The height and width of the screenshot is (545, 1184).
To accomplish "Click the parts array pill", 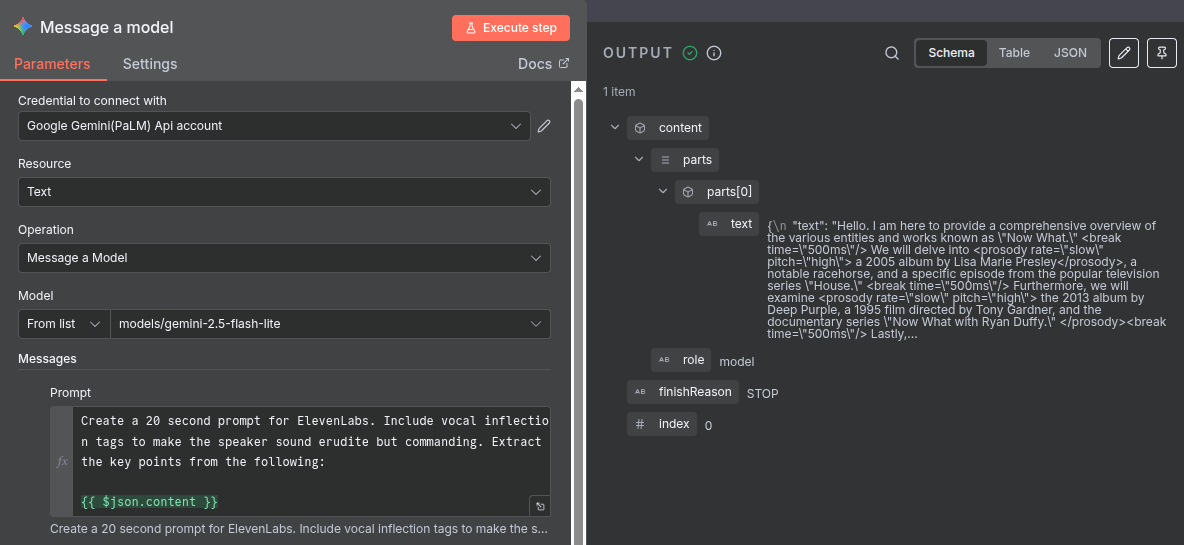I will pos(685,160).
